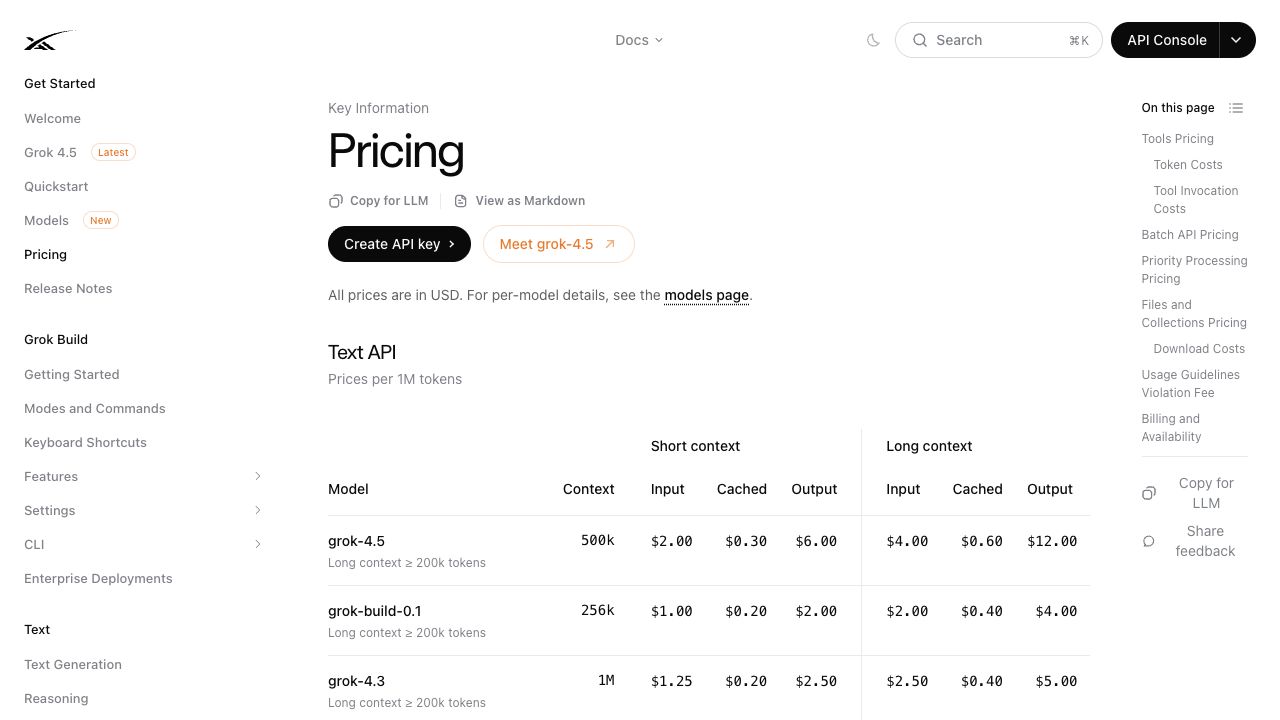
Task: Click the $5.00 long context output price
Action: (x=1056, y=681)
